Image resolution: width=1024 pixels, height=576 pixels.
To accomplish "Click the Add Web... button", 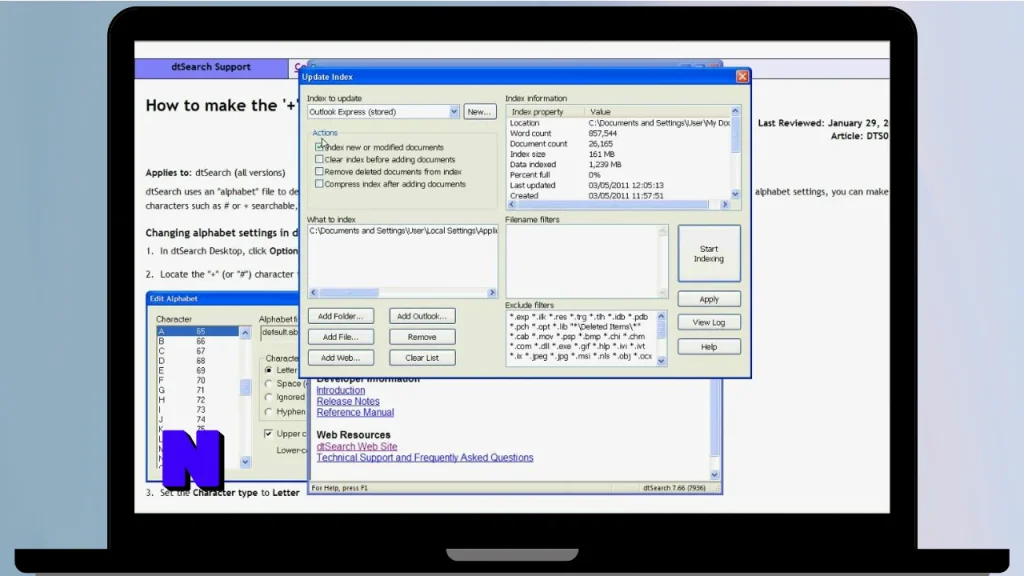I will click(x=341, y=358).
